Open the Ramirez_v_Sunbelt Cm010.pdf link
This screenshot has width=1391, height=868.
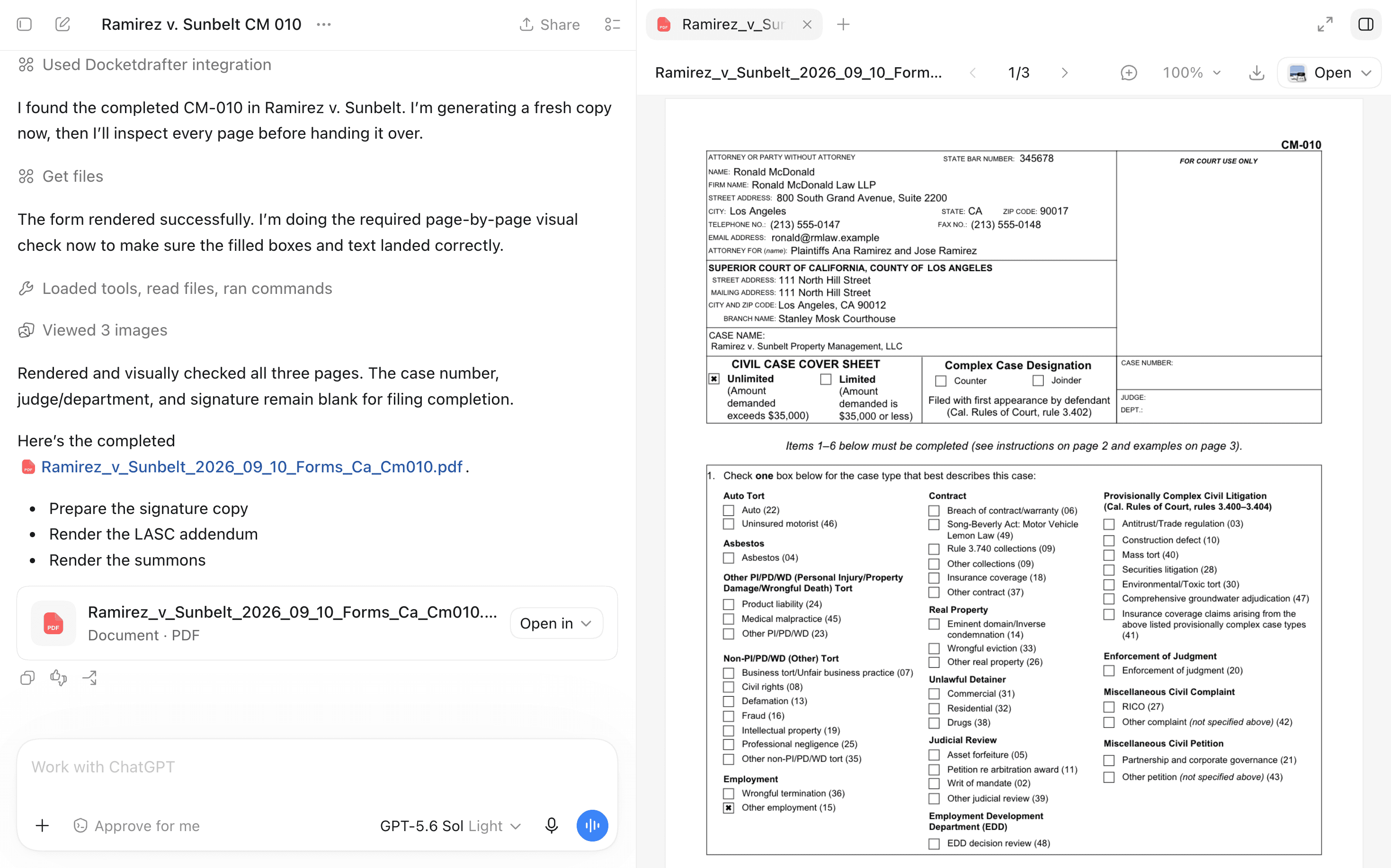coord(251,467)
